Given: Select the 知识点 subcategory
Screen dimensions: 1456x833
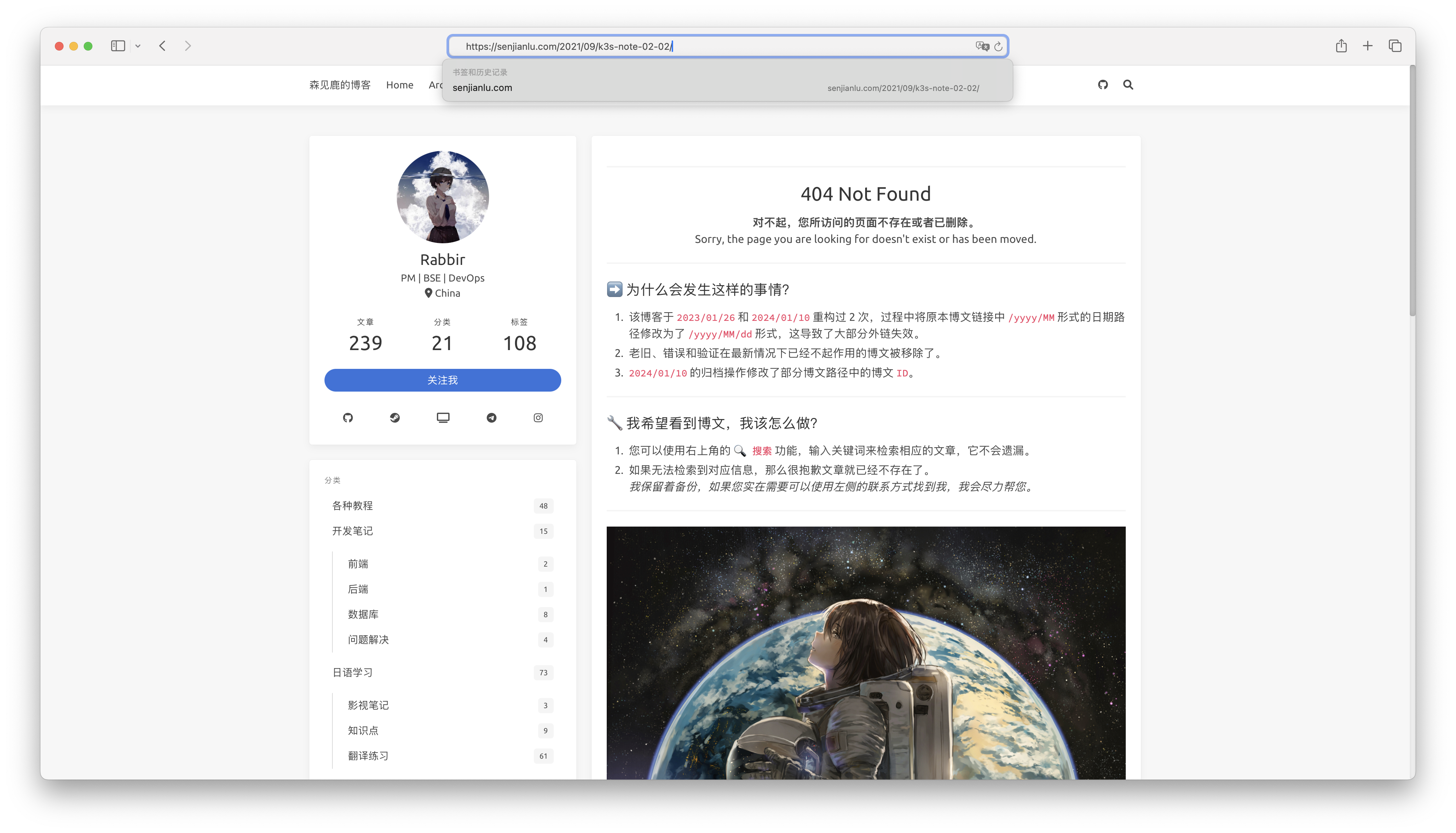Looking at the screenshot, I should point(450,730).
